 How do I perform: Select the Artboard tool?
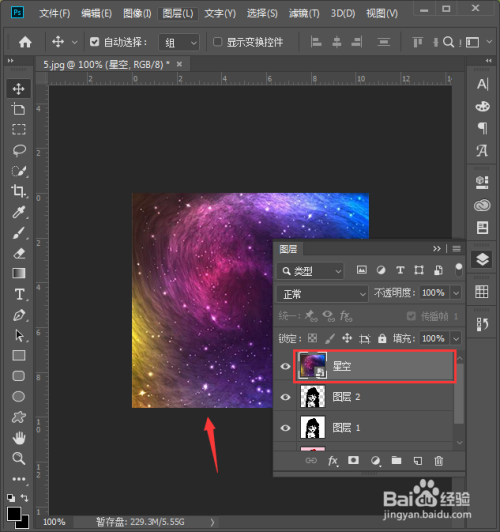18,109
